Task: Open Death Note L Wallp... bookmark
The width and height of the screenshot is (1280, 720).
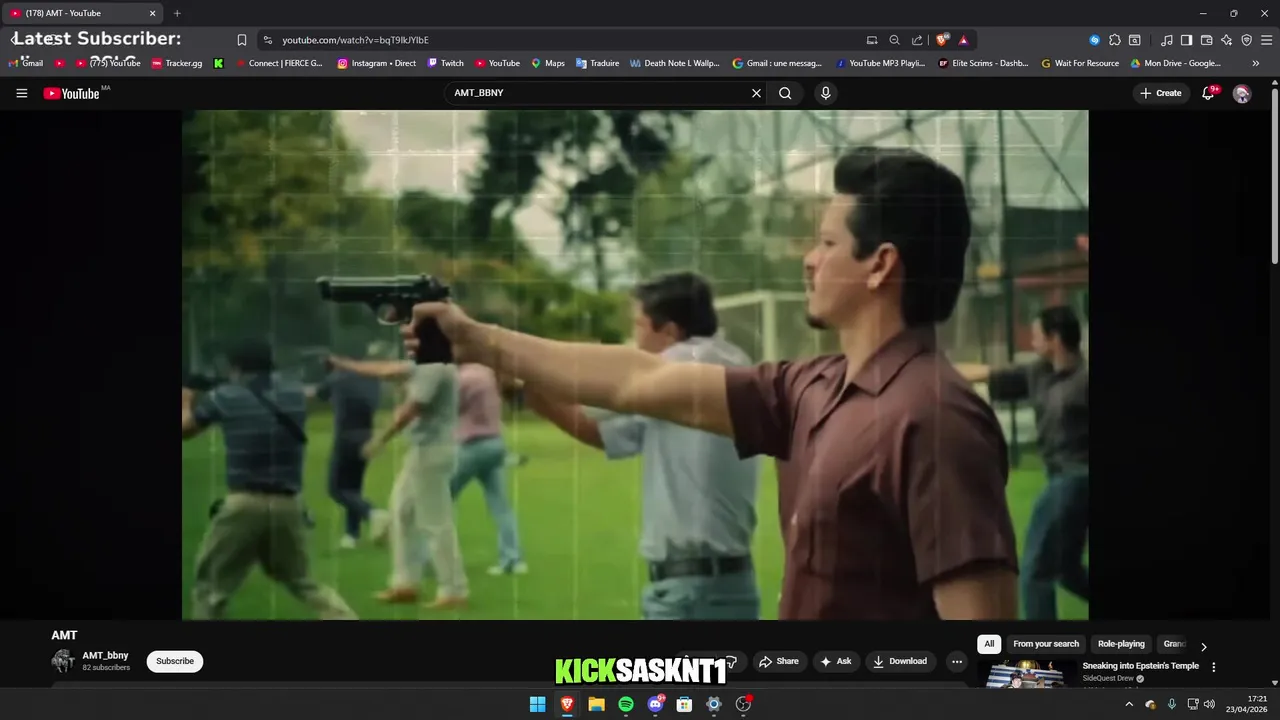Action: 675,63
